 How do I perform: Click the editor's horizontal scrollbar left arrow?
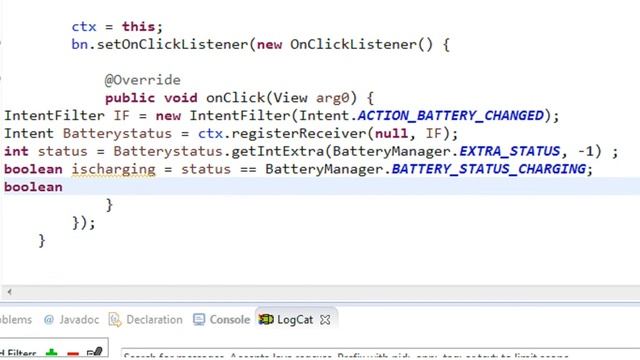pyautogui.click(x=9, y=291)
